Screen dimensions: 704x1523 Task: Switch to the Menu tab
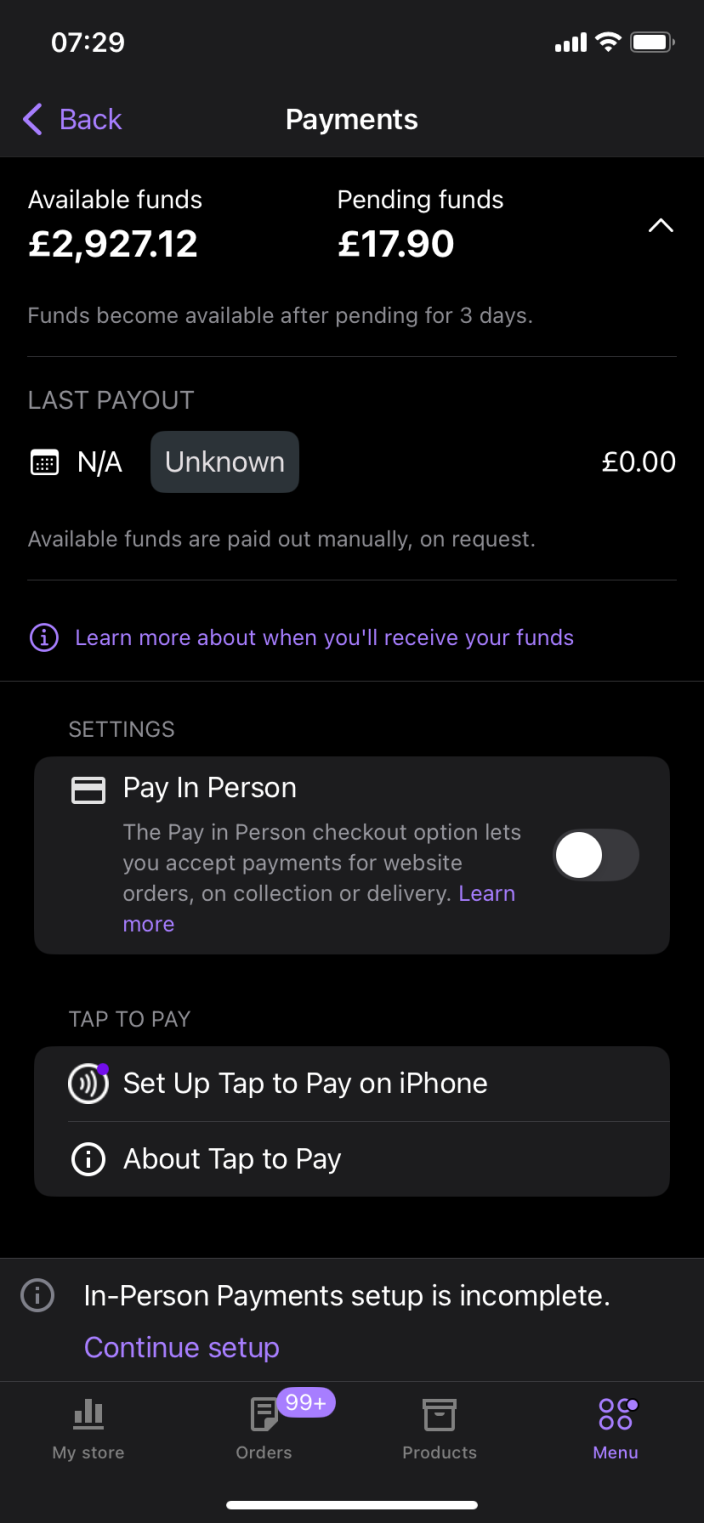coord(615,1425)
